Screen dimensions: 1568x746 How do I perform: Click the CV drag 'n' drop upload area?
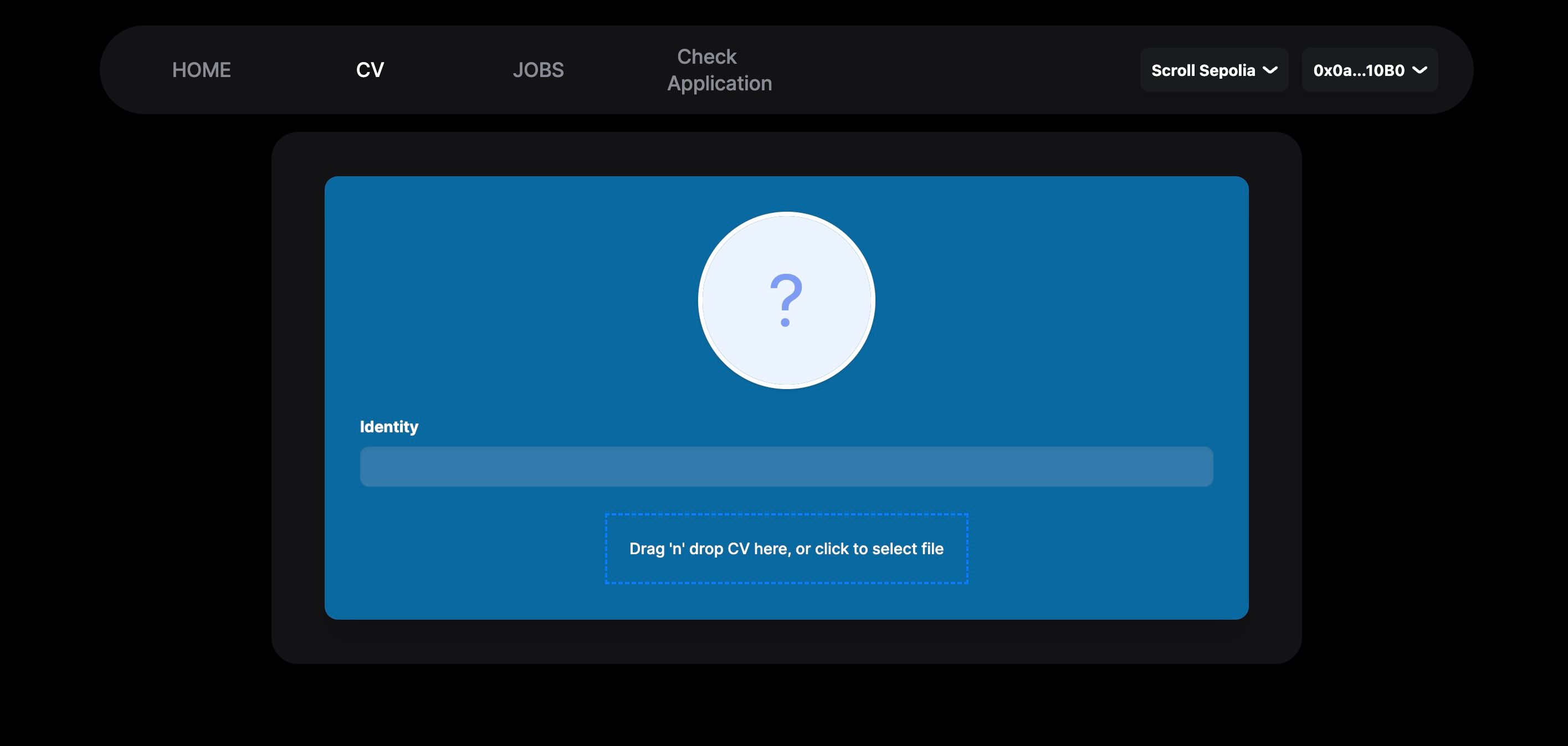pos(786,549)
